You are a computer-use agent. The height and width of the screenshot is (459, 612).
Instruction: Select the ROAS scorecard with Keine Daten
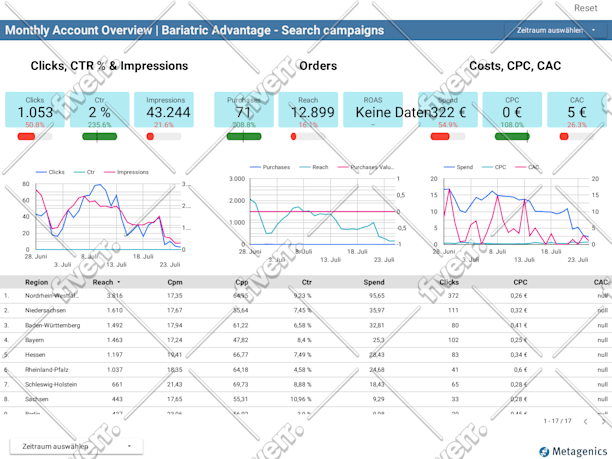pos(373,110)
